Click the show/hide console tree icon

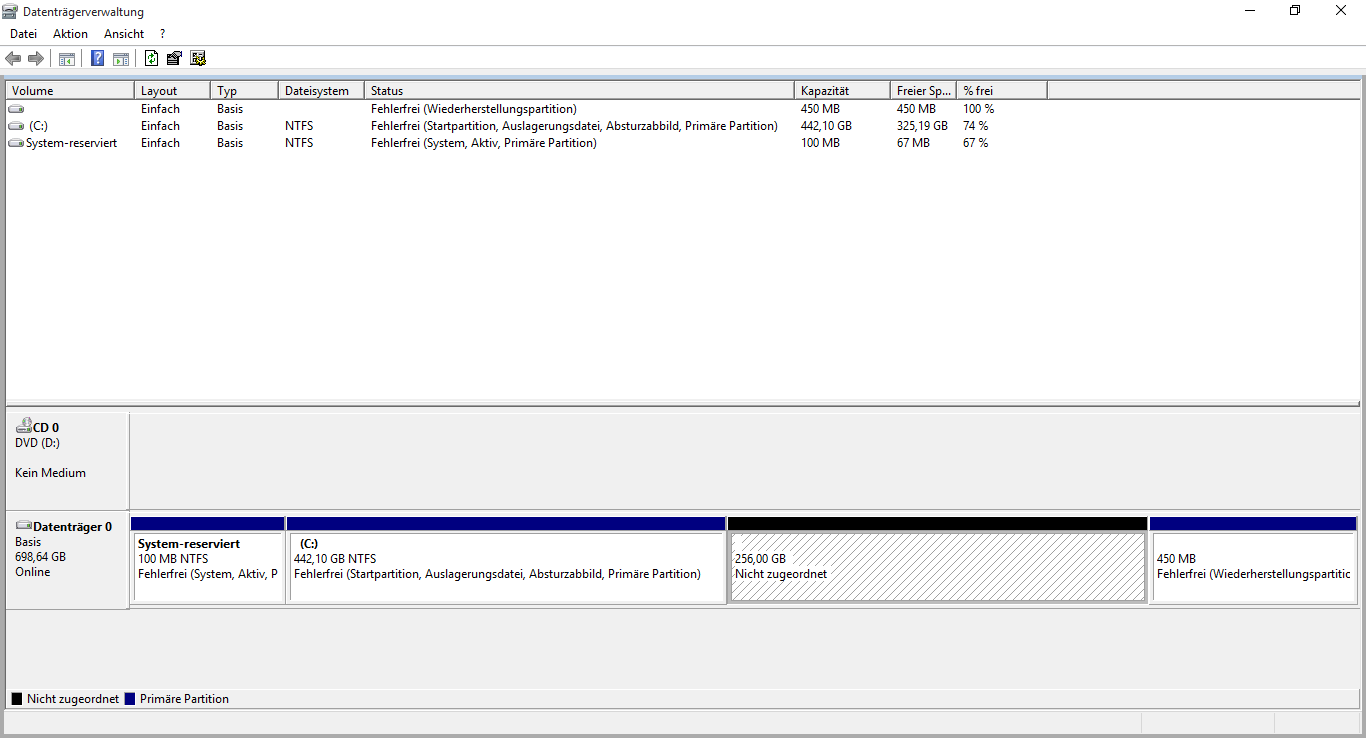tap(67, 59)
